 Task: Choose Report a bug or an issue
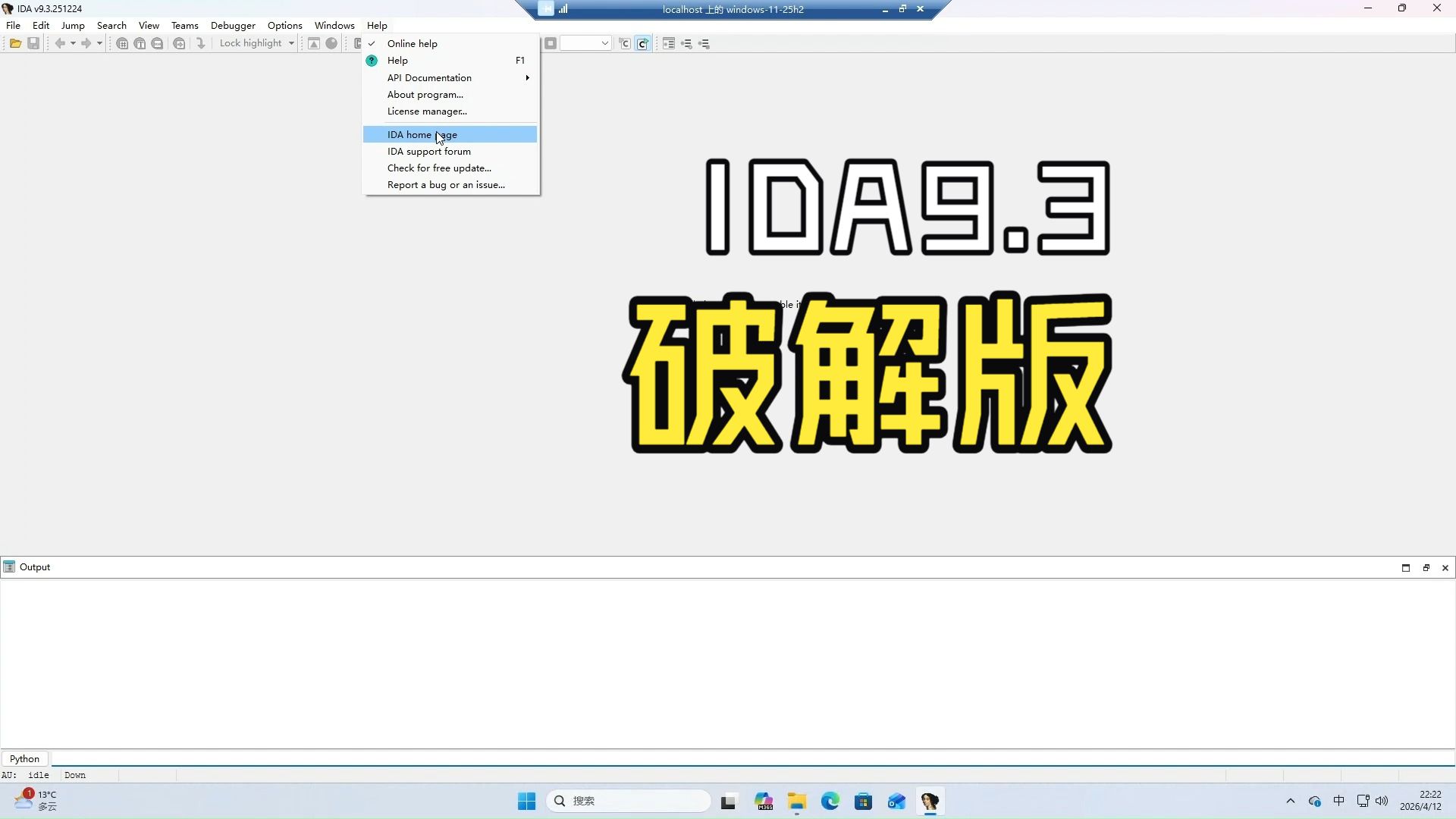tap(450, 184)
